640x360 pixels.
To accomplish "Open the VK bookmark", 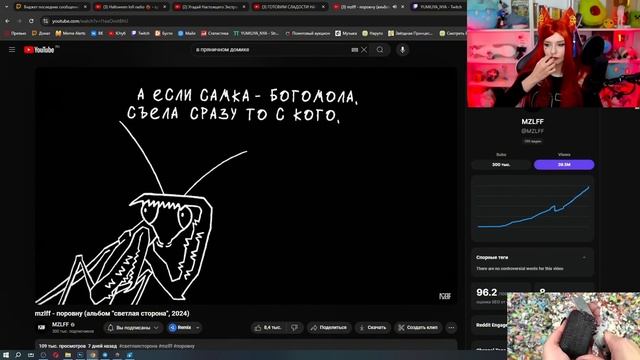I will pyautogui.click(x=97, y=33).
